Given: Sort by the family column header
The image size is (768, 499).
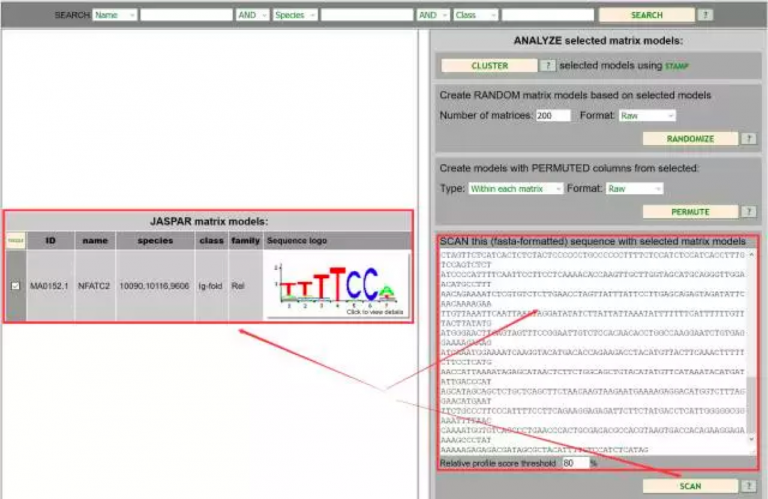Looking at the screenshot, I should point(245,240).
